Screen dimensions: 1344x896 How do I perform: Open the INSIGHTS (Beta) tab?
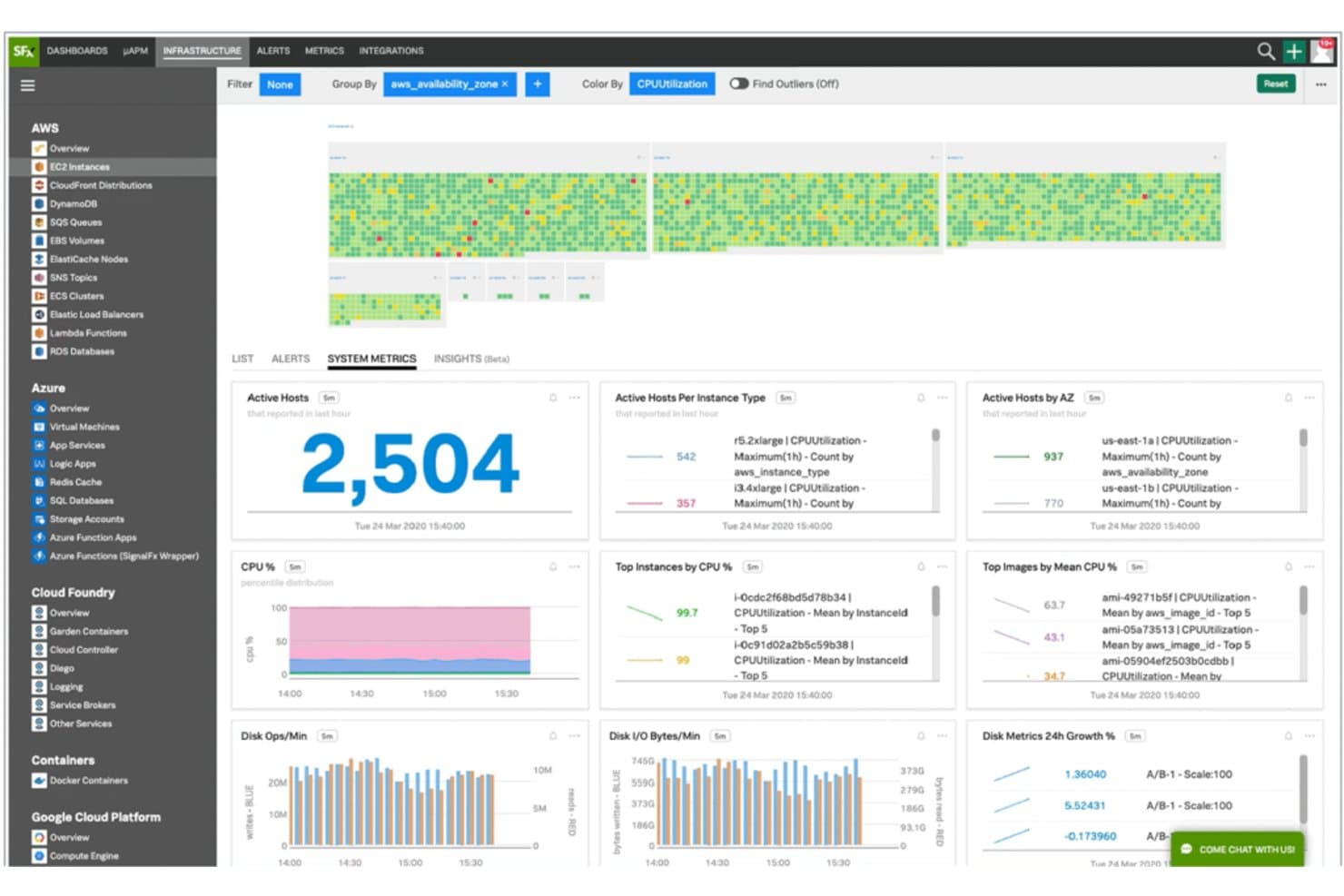471,359
